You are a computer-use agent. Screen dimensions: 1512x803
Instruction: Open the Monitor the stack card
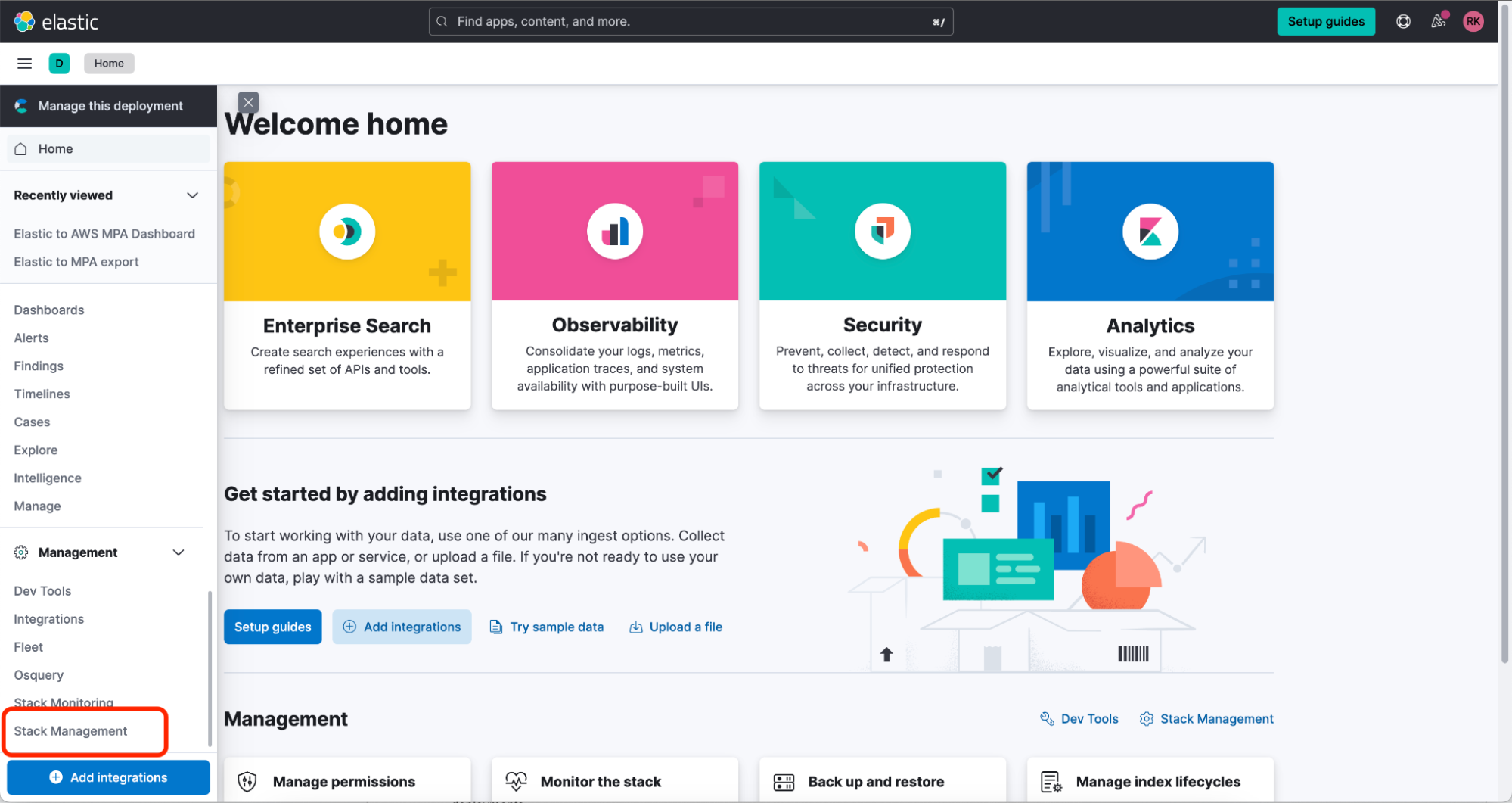[x=615, y=780]
